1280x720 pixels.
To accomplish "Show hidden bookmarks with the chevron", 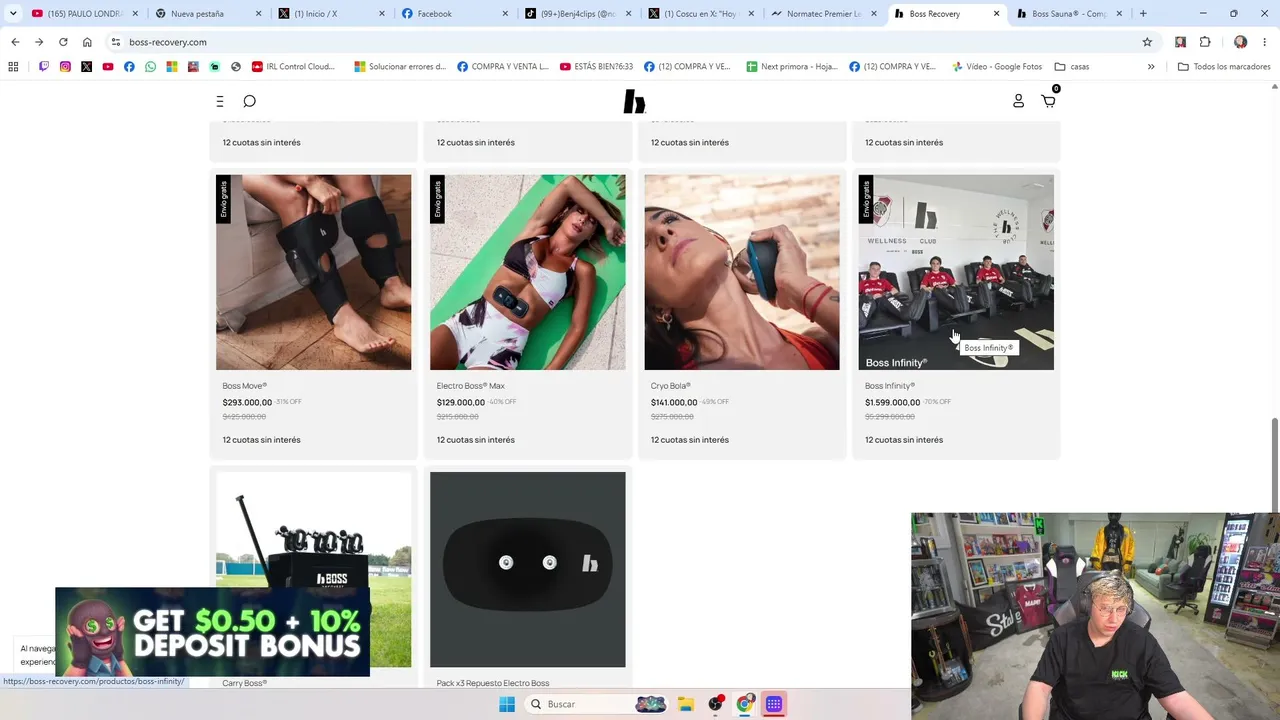I will [x=1151, y=67].
